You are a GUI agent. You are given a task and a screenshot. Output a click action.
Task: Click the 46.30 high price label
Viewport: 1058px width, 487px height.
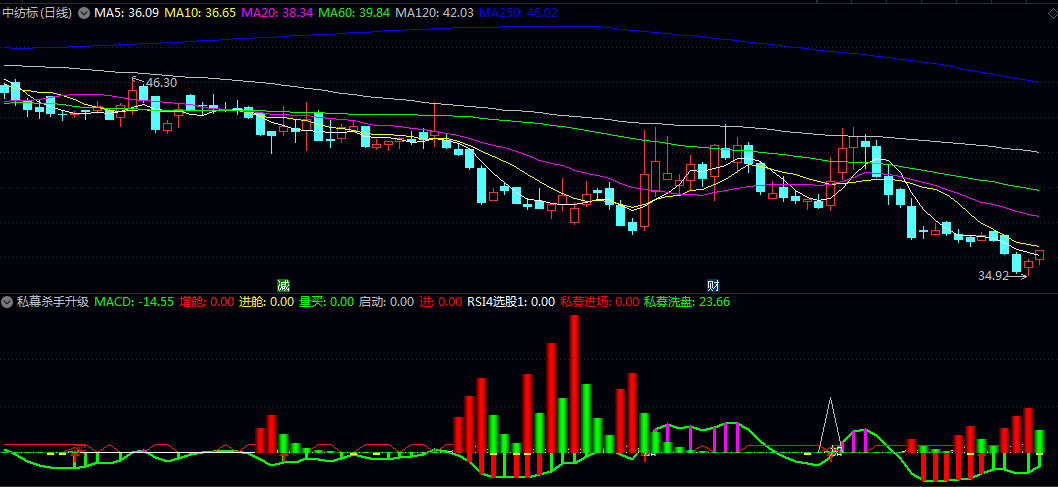tap(161, 83)
